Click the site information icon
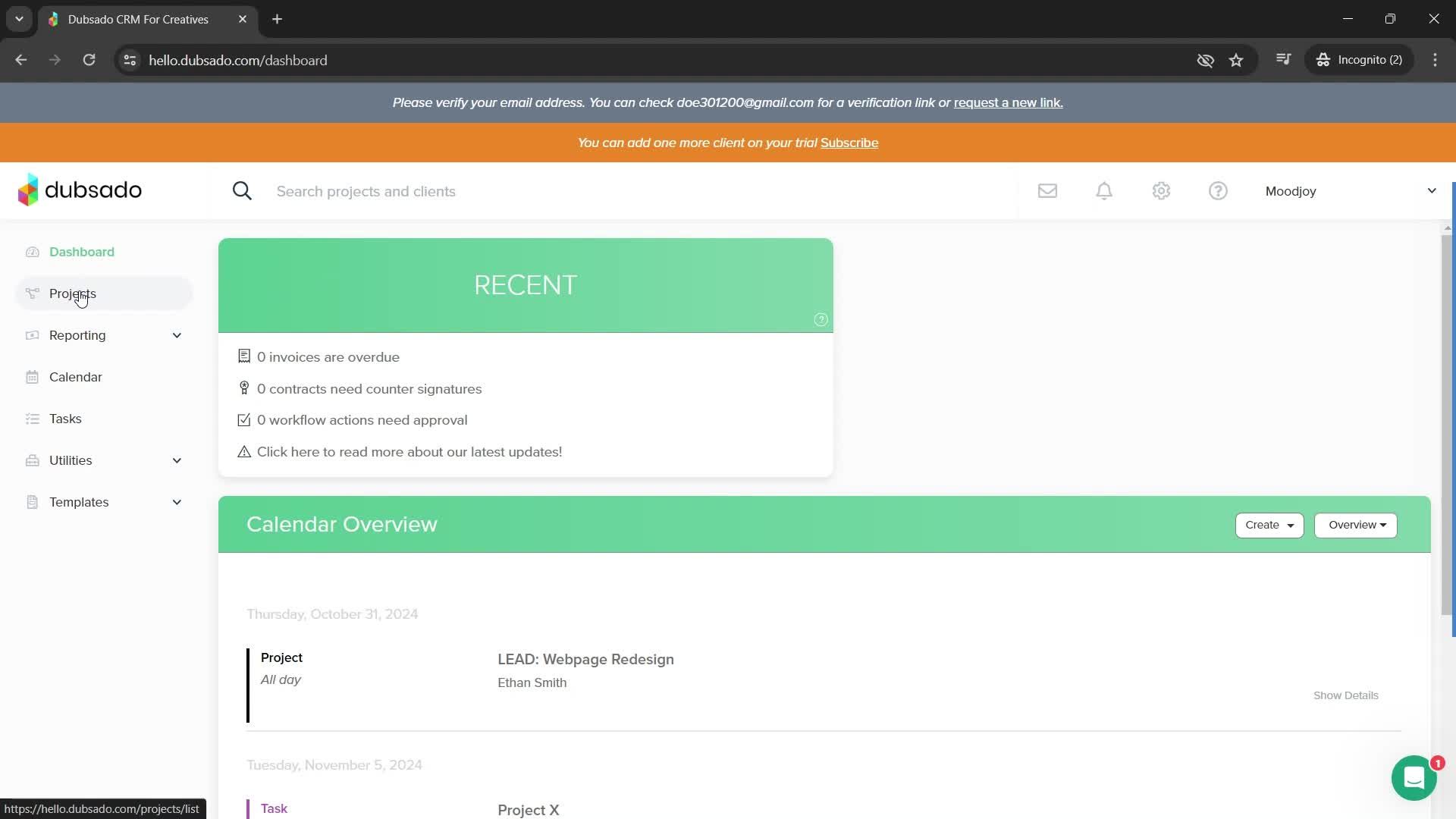Viewport: 1456px width, 819px height. click(130, 60)
